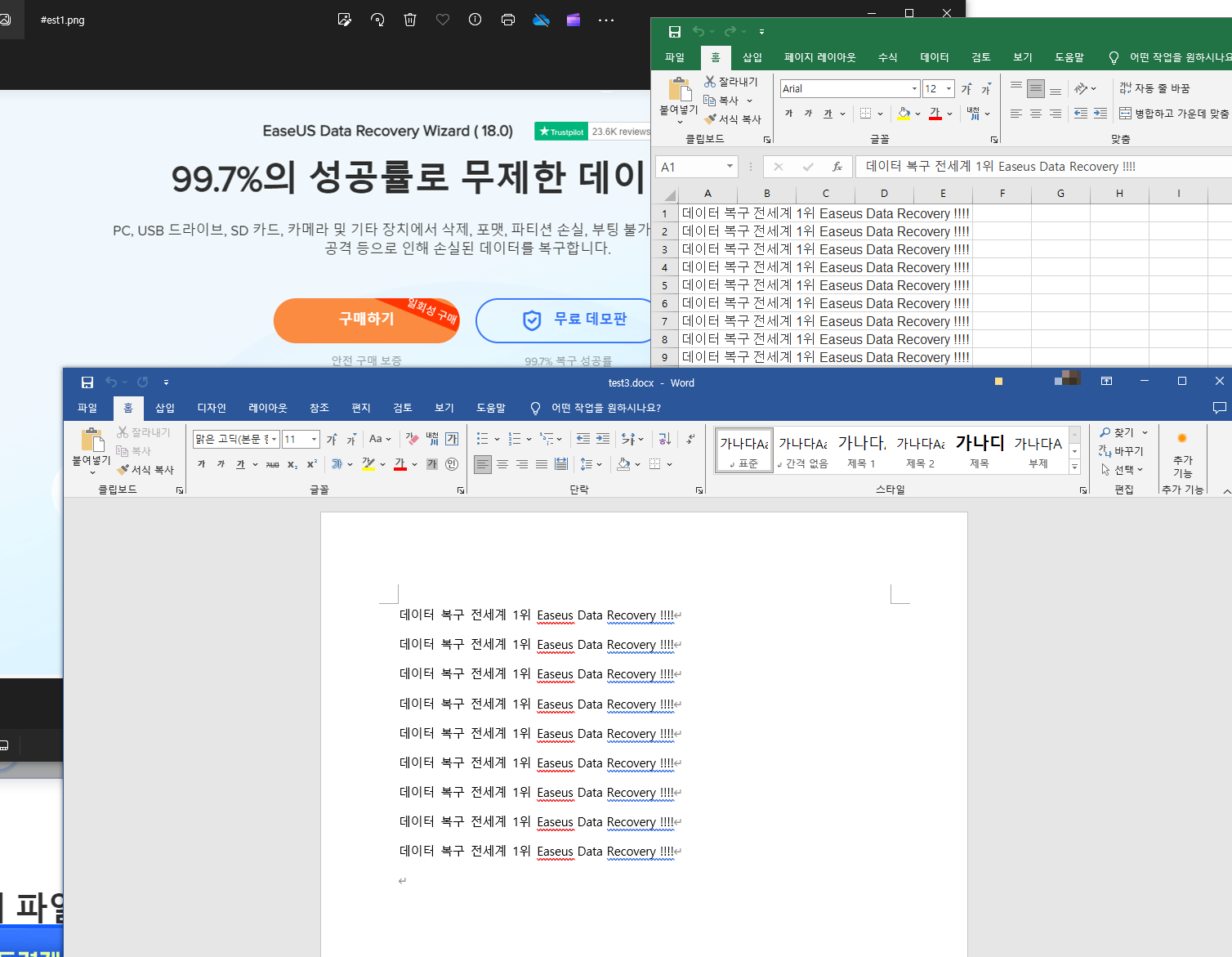The image size is (1232, 957).
Task: Click the enclosed character icon in Word
Action: 452,464
